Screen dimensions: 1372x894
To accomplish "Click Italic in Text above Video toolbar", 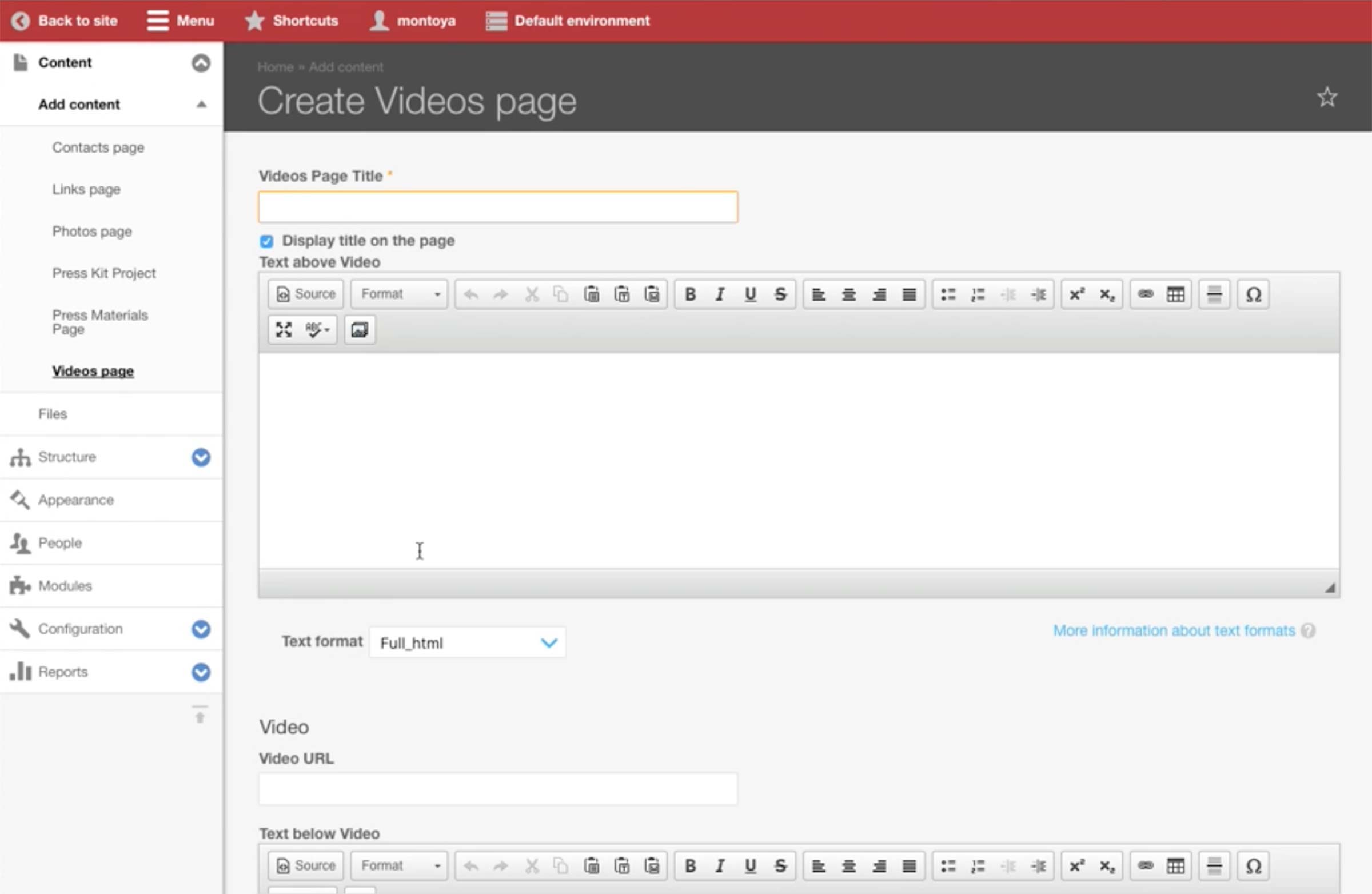I will [719, 294].
